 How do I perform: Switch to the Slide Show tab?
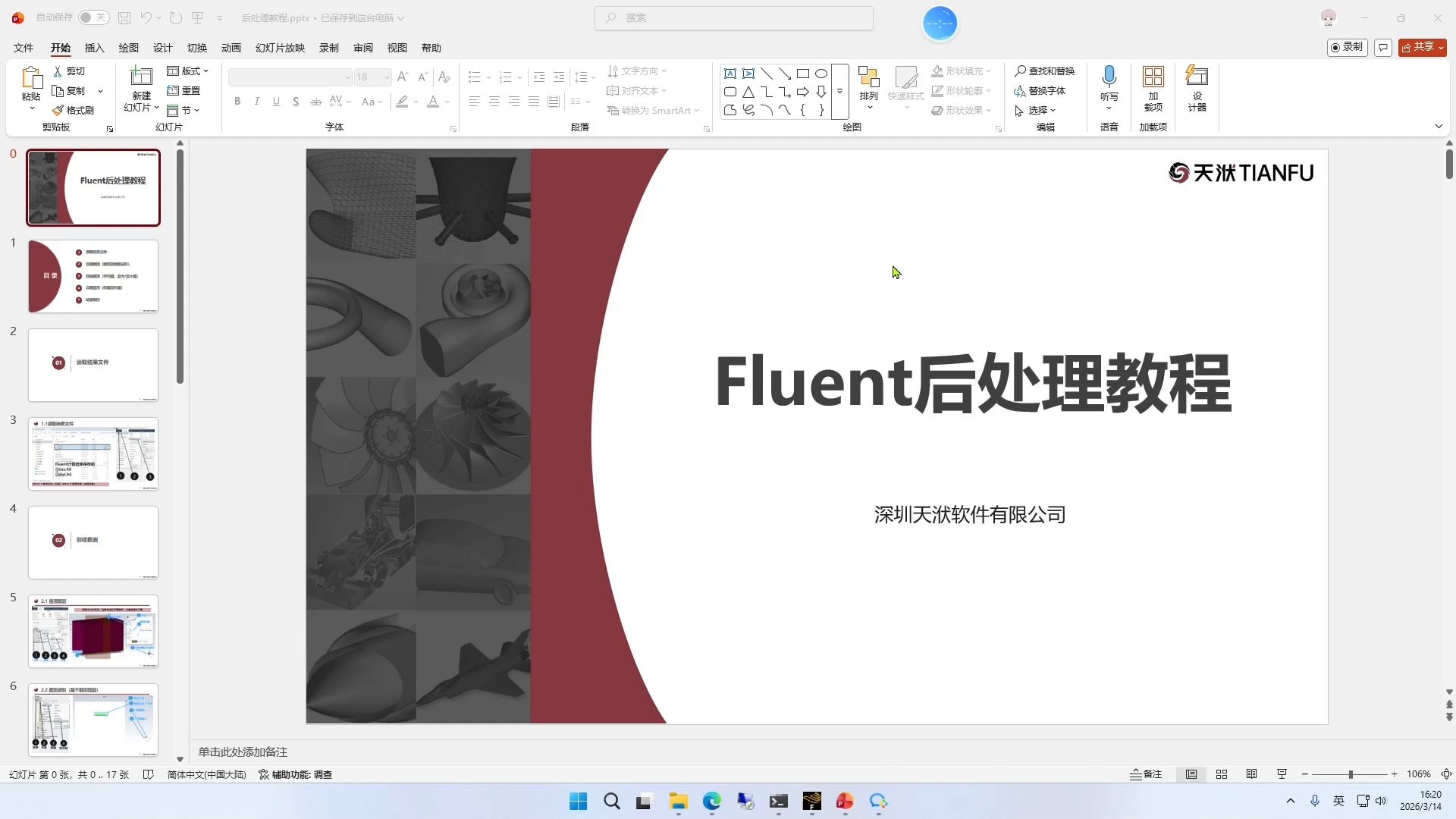(280, 48)
